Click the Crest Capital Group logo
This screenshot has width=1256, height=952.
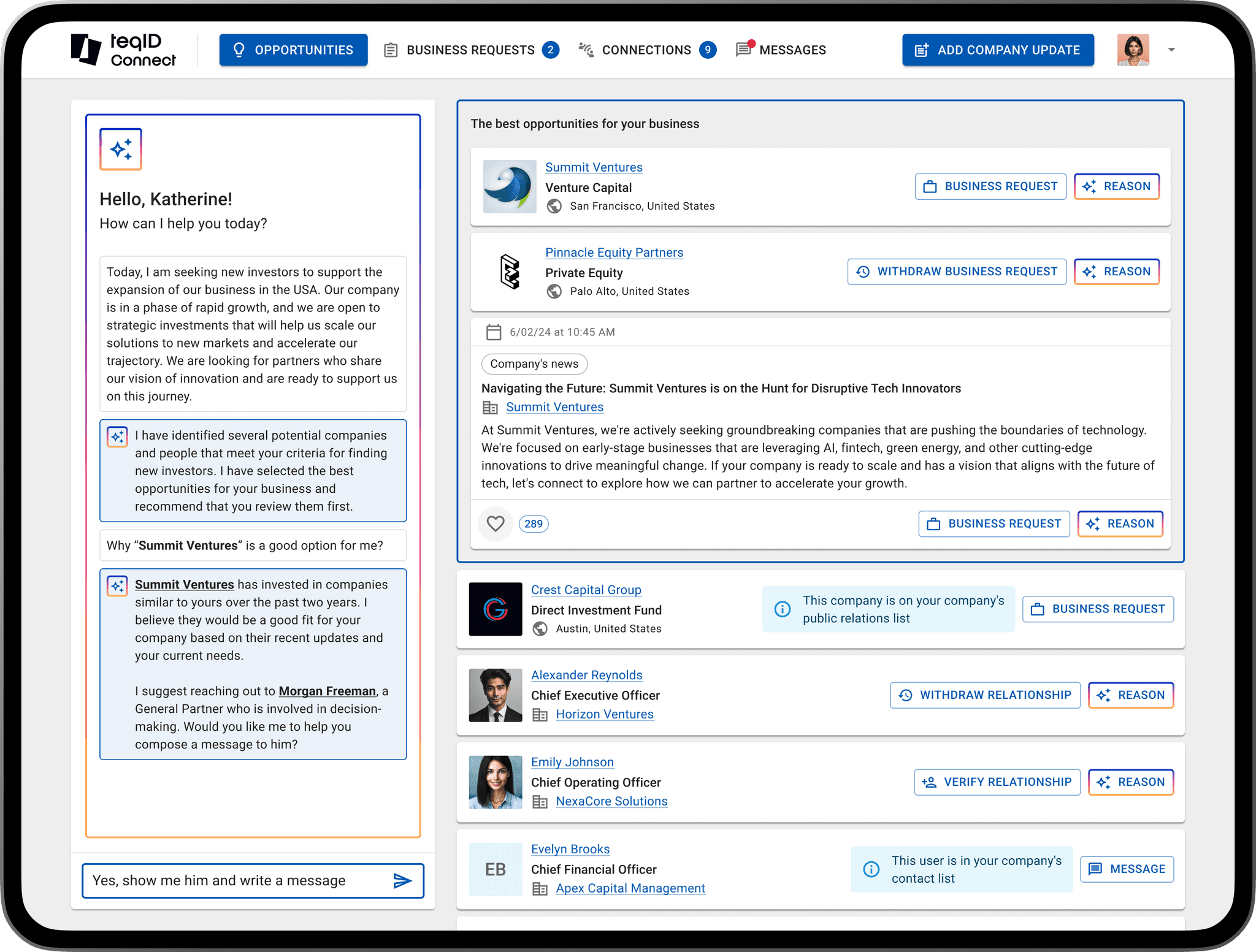(496, 609)
